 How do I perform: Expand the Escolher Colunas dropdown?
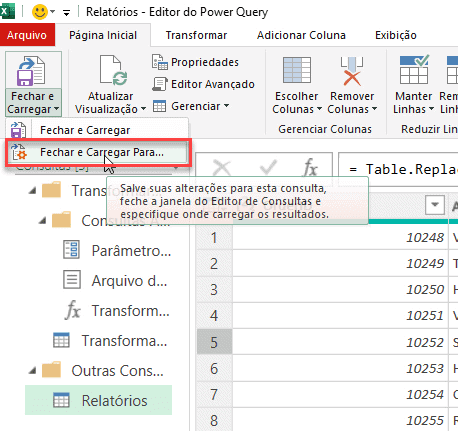click(319, 109)
